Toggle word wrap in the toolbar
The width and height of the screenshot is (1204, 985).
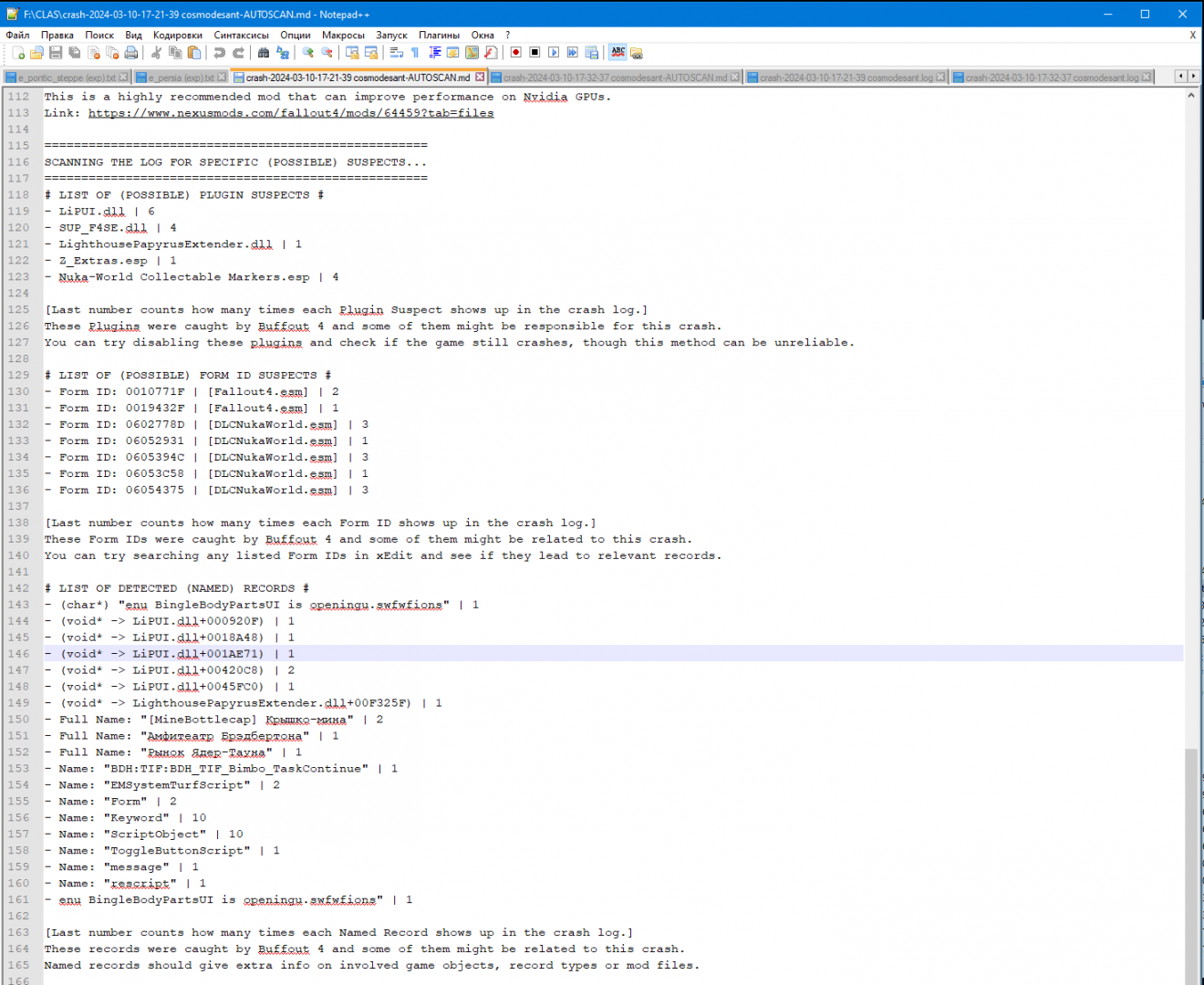pos(396,53)
